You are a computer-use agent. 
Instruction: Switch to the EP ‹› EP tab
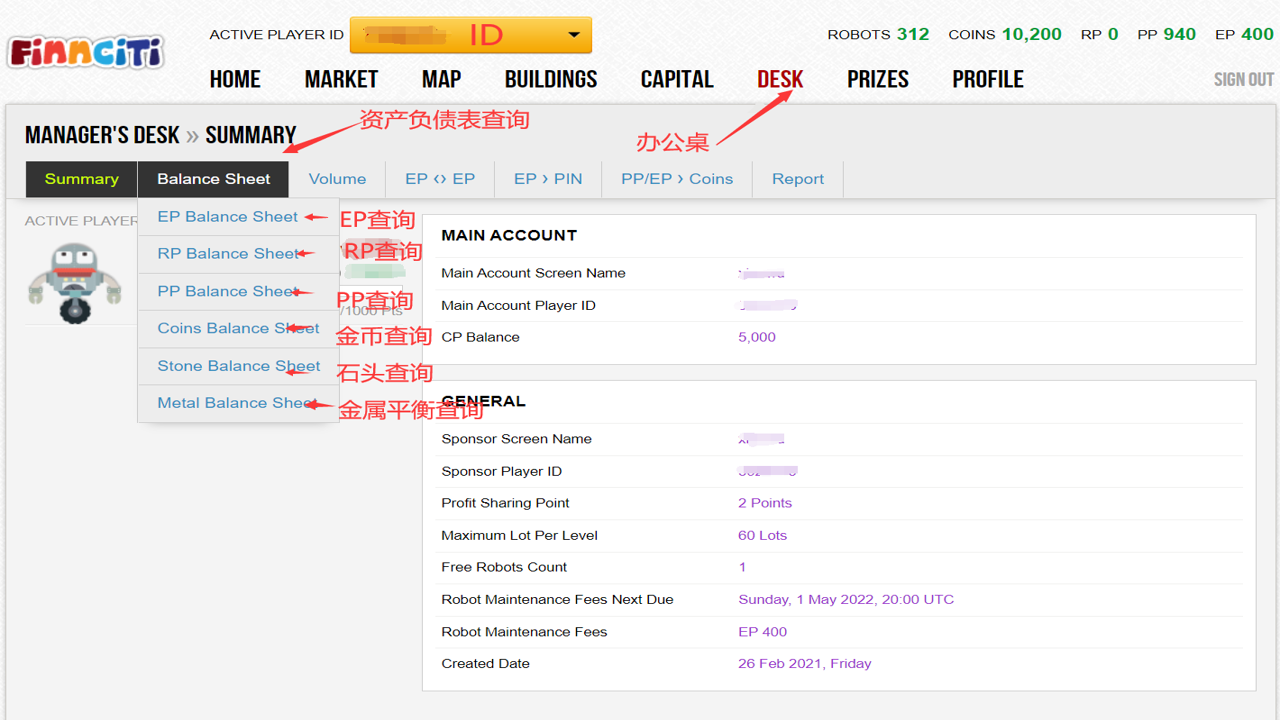pyautogui.click(x=440, y=179)
